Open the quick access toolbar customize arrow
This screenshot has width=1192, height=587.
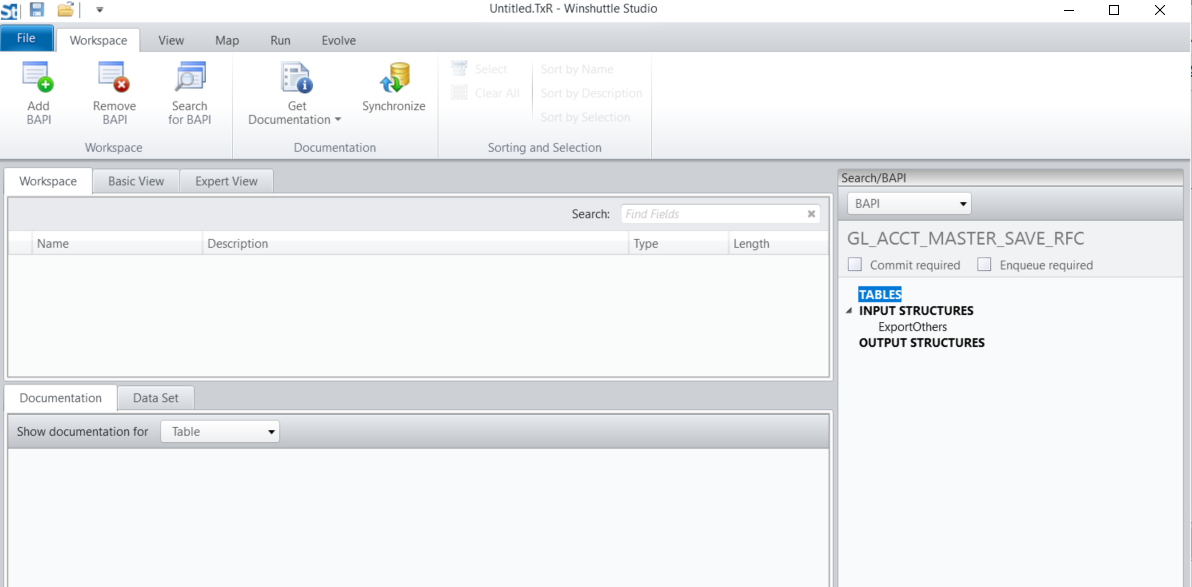click(x=99, y=10)
